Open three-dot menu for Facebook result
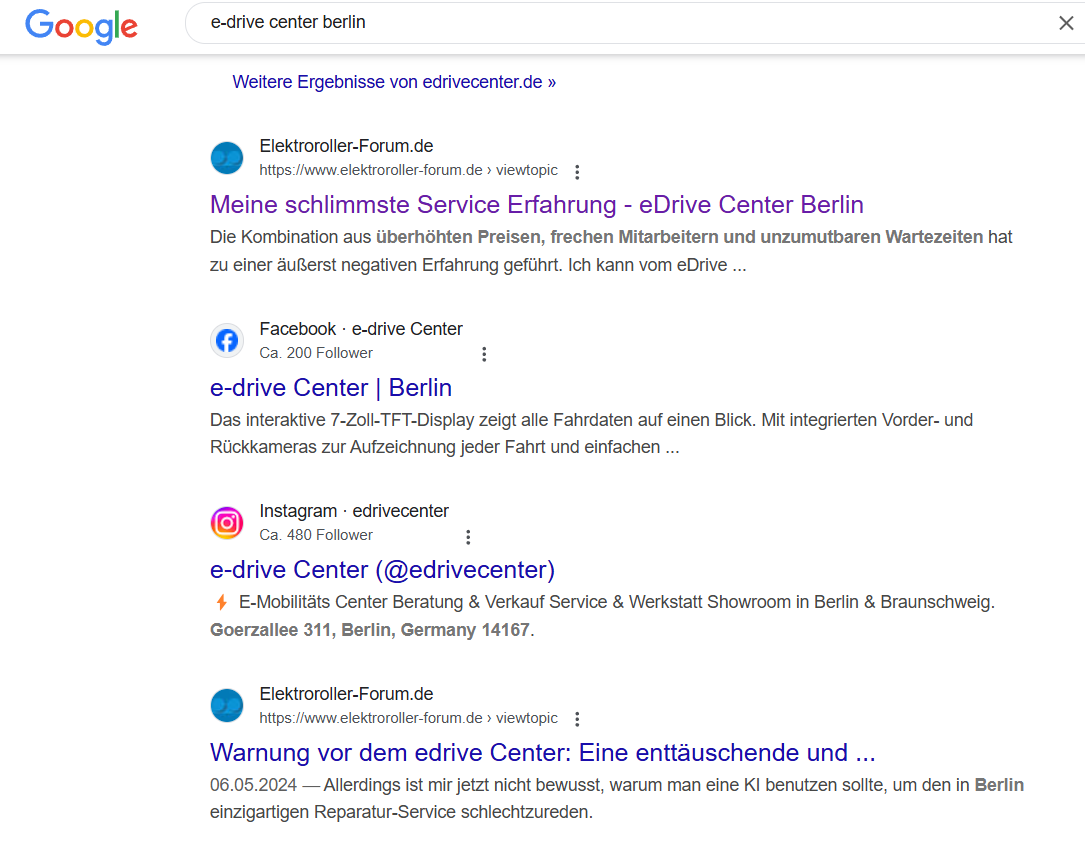Viewport: 1085px width, 856px height. pos(484,354)
